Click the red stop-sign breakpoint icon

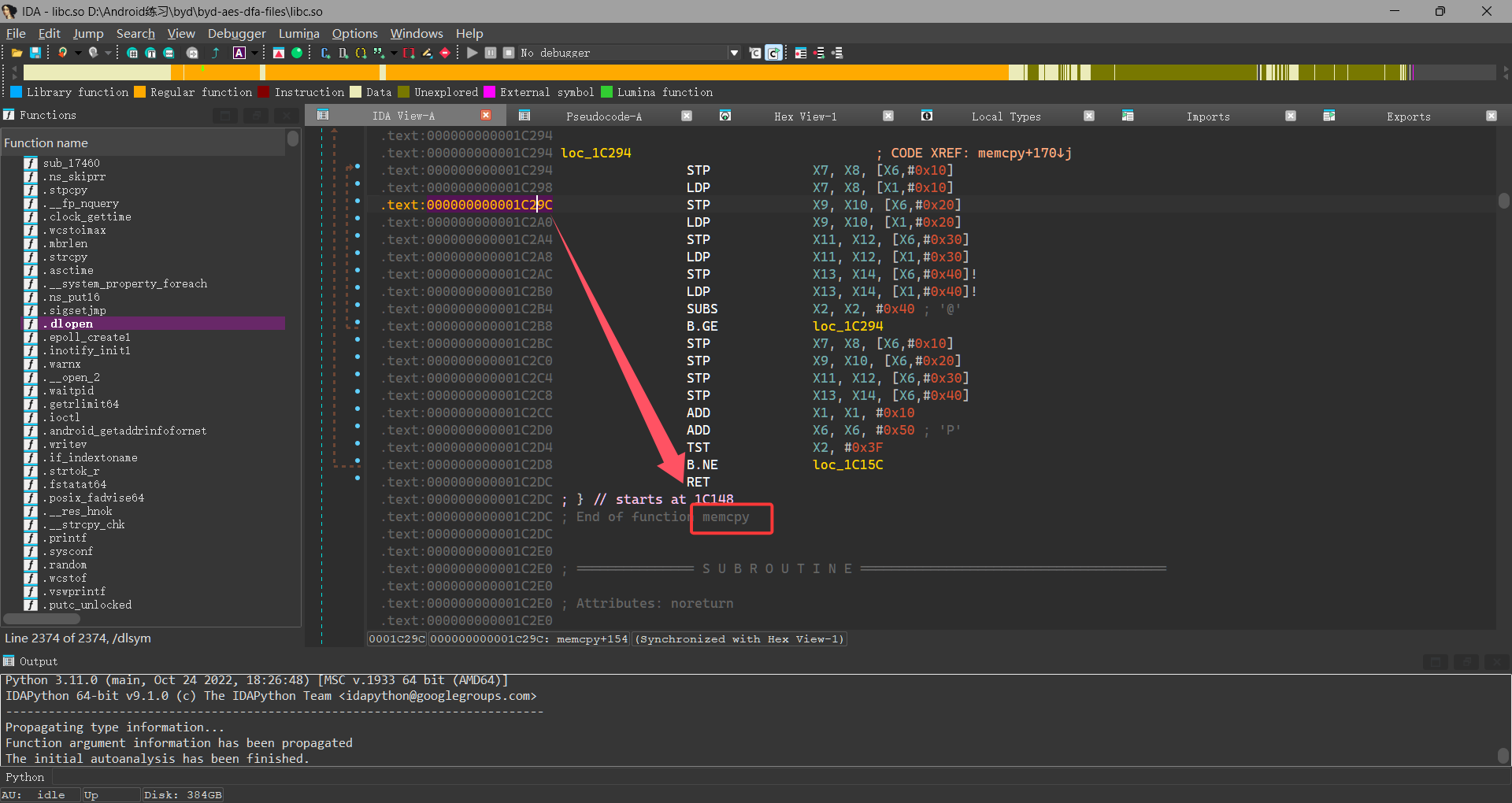point(445,53)
